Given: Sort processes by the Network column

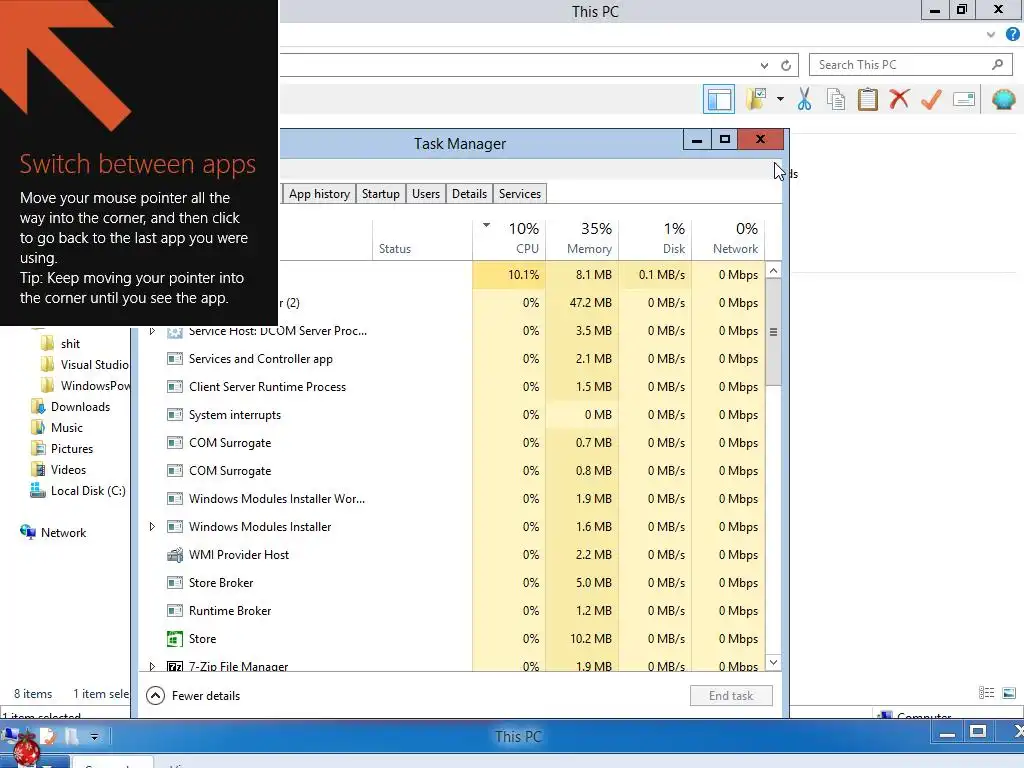Looking at the screenshot, I should pyautogui.click(x=728, y=238).
